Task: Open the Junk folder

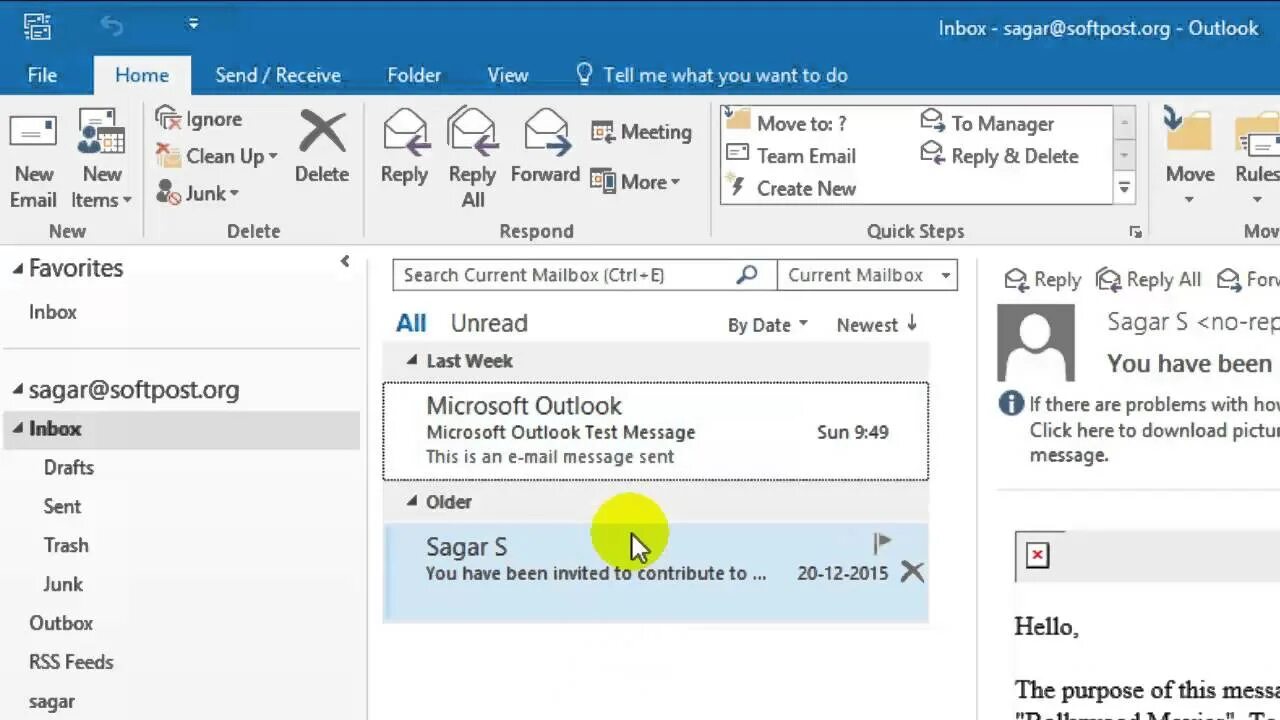Action: [x=63, y=584]
